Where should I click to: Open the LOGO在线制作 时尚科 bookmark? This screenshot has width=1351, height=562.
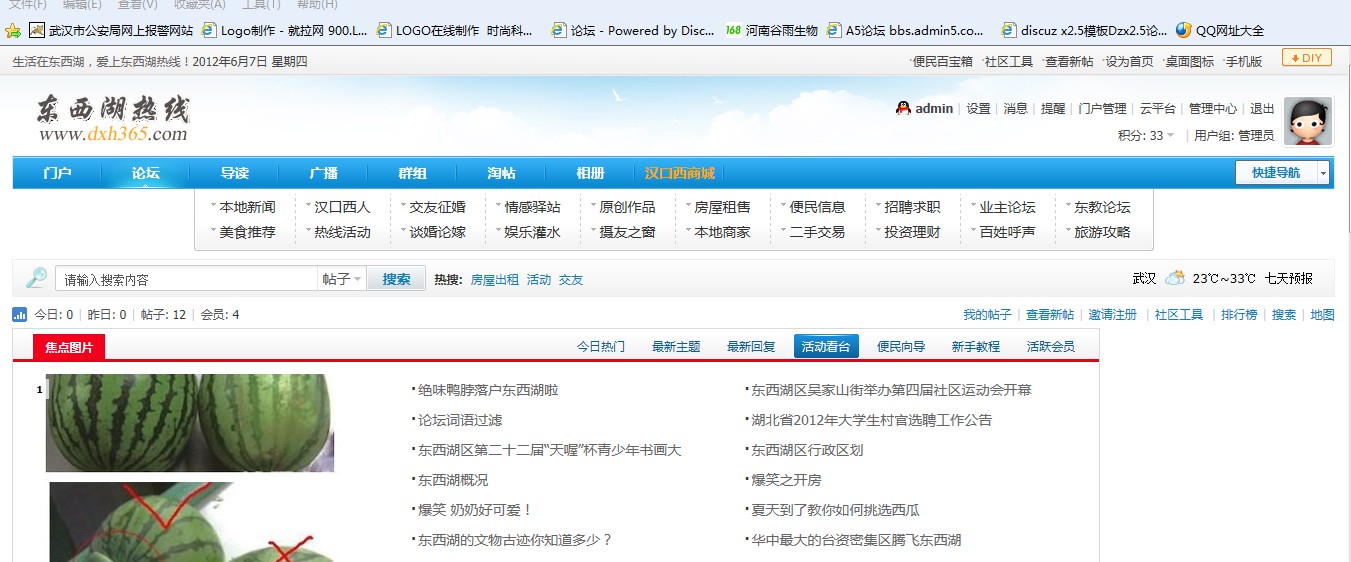(x=456, y=30)
